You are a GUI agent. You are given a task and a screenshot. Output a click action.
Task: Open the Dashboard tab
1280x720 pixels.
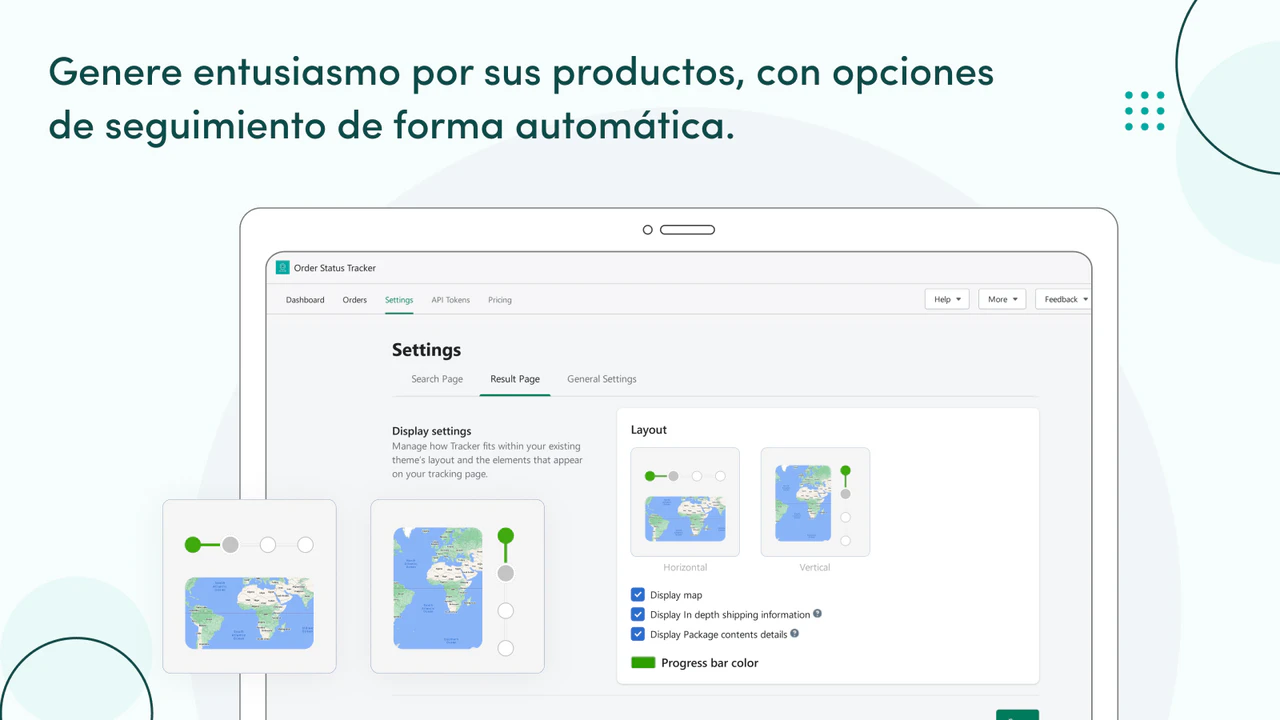pos(305,300)
